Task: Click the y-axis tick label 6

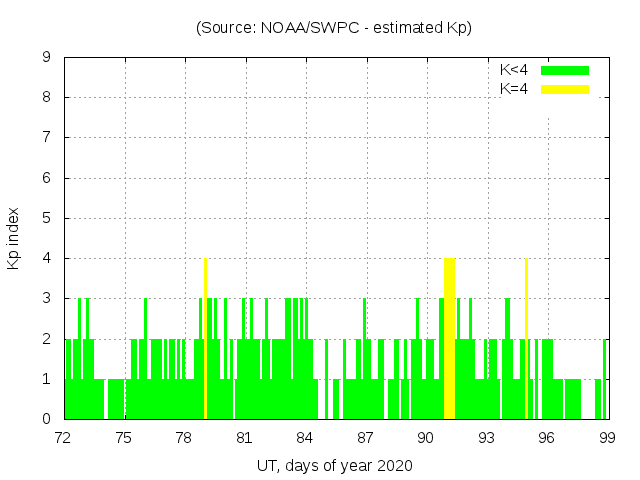Action: click(46, 179)
